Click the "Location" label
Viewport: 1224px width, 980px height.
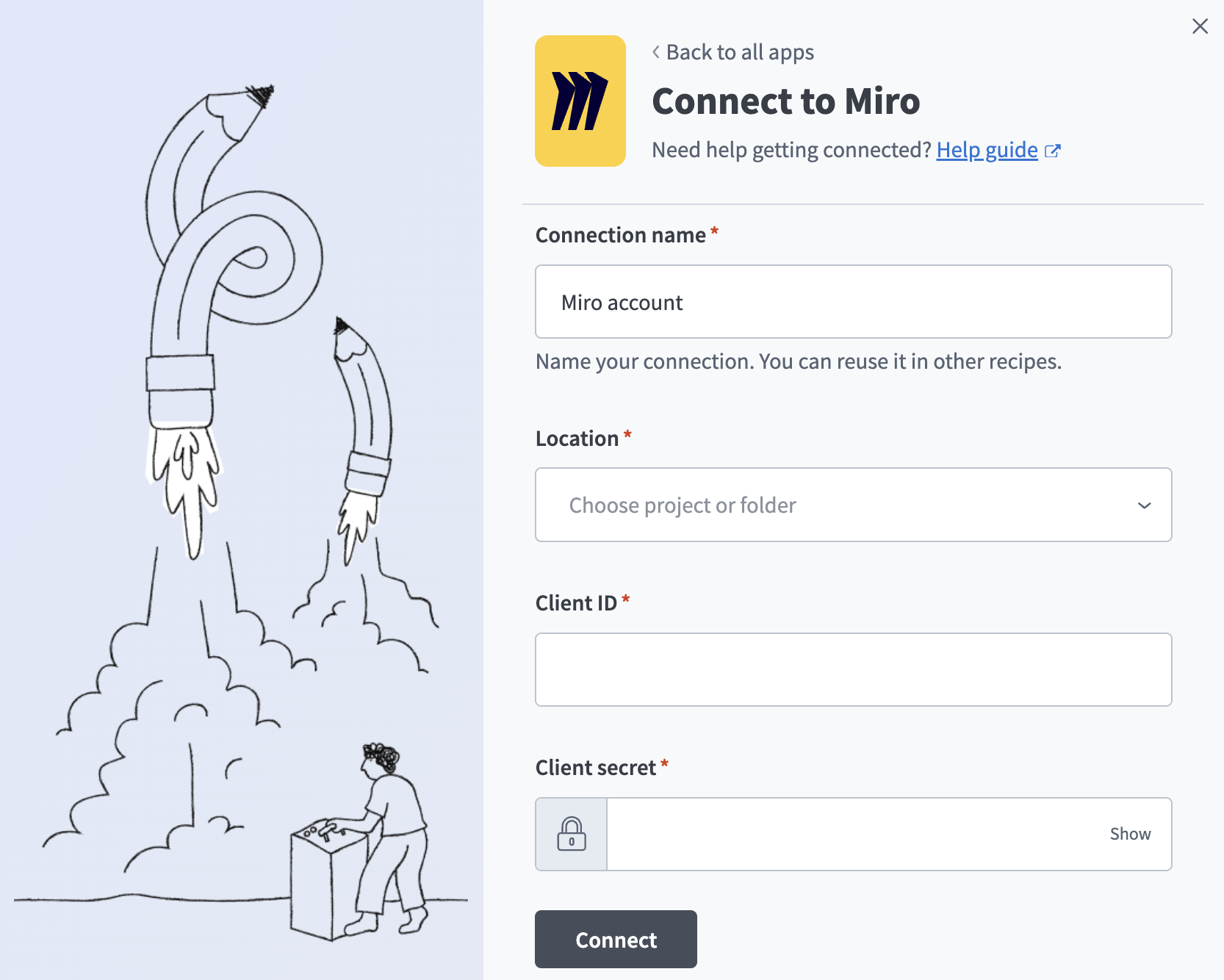[577, 439]
